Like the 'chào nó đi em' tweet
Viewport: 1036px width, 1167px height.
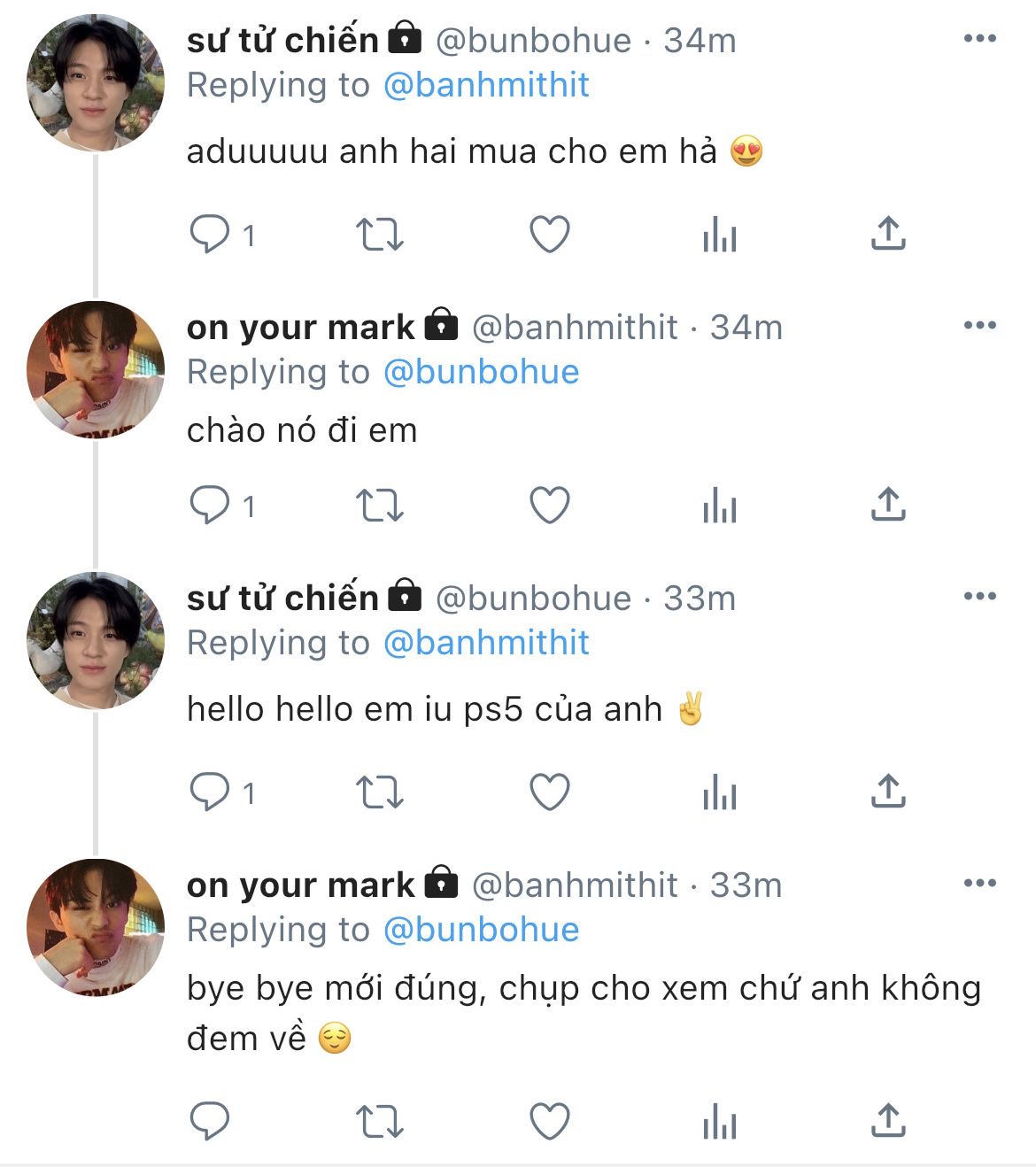tap(549, 506)
